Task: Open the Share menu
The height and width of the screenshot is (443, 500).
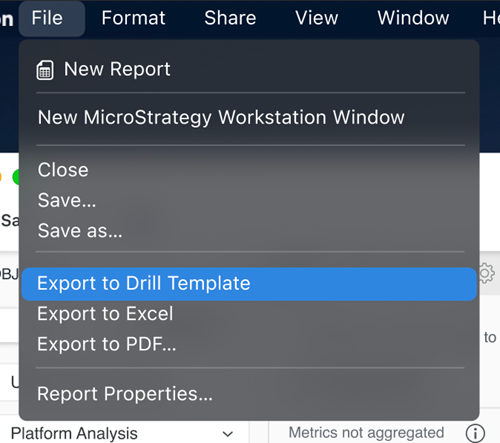Action: point(230,18)
